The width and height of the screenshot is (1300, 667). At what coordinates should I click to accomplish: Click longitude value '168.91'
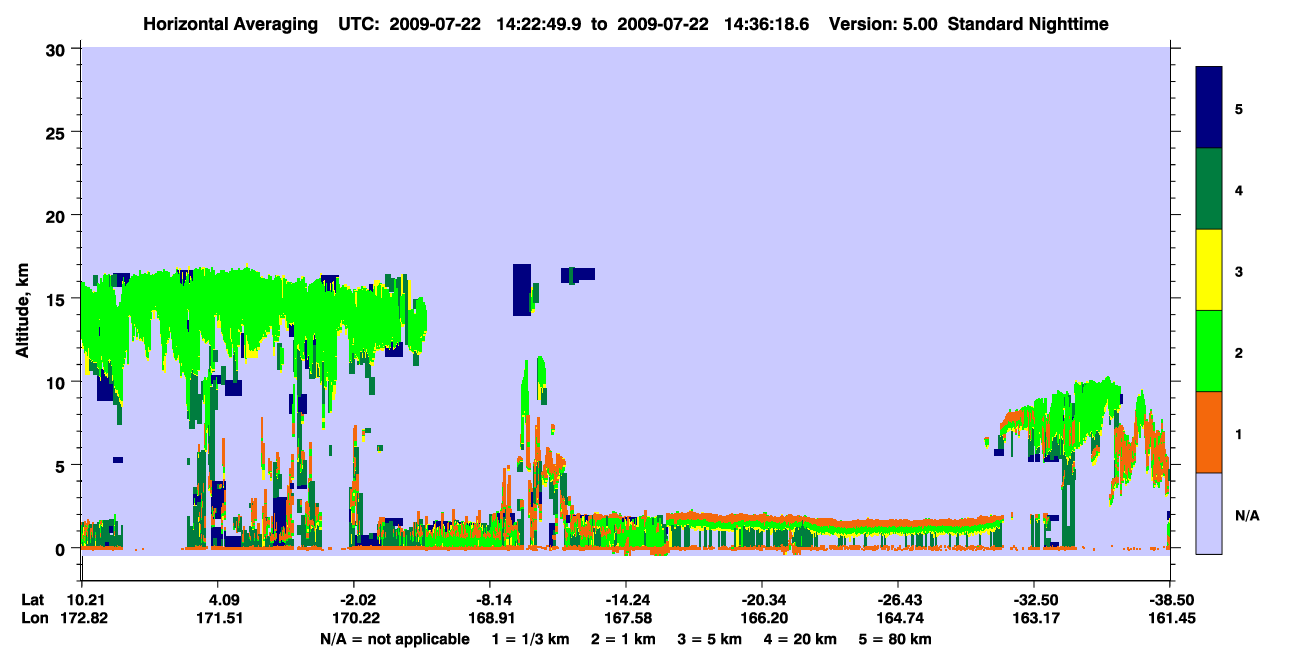point(494,618)
